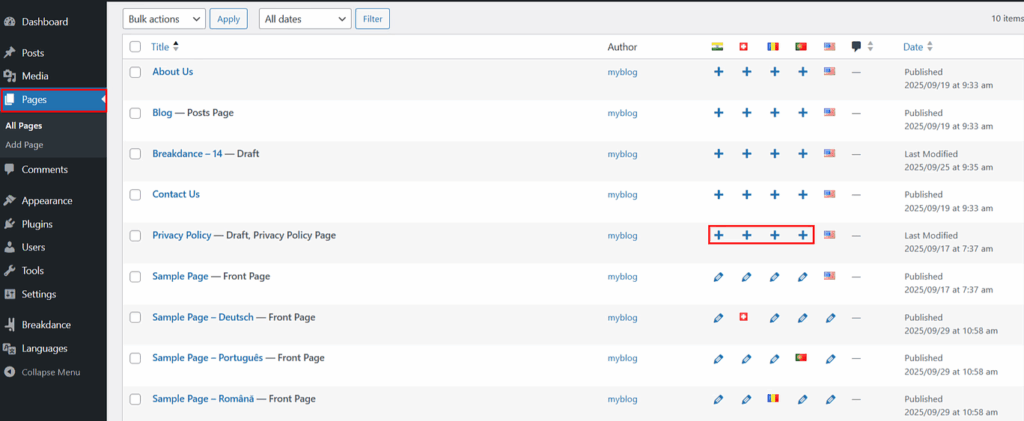Select the Privacy Policy row checkbox

pos(135,236)
